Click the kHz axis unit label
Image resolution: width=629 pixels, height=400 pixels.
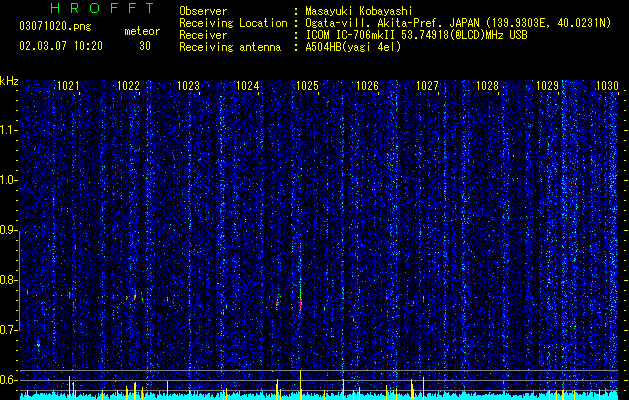coord(9,81)
